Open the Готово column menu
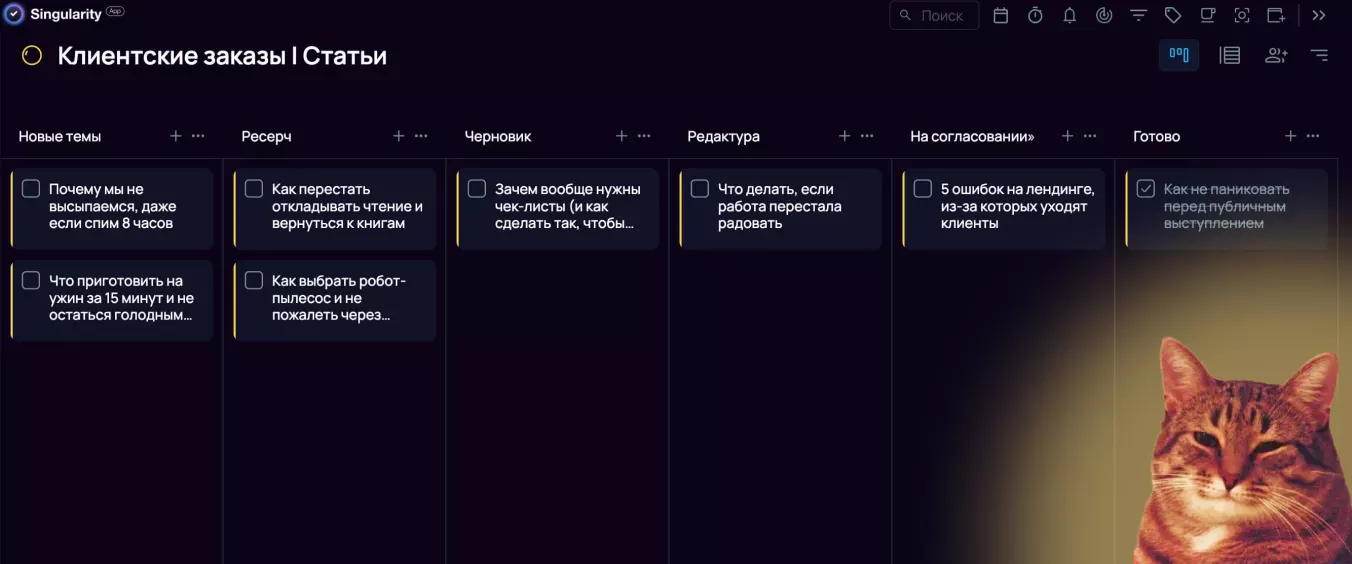This screenshot has height=564, width=1352. (x=1313, y=136)
